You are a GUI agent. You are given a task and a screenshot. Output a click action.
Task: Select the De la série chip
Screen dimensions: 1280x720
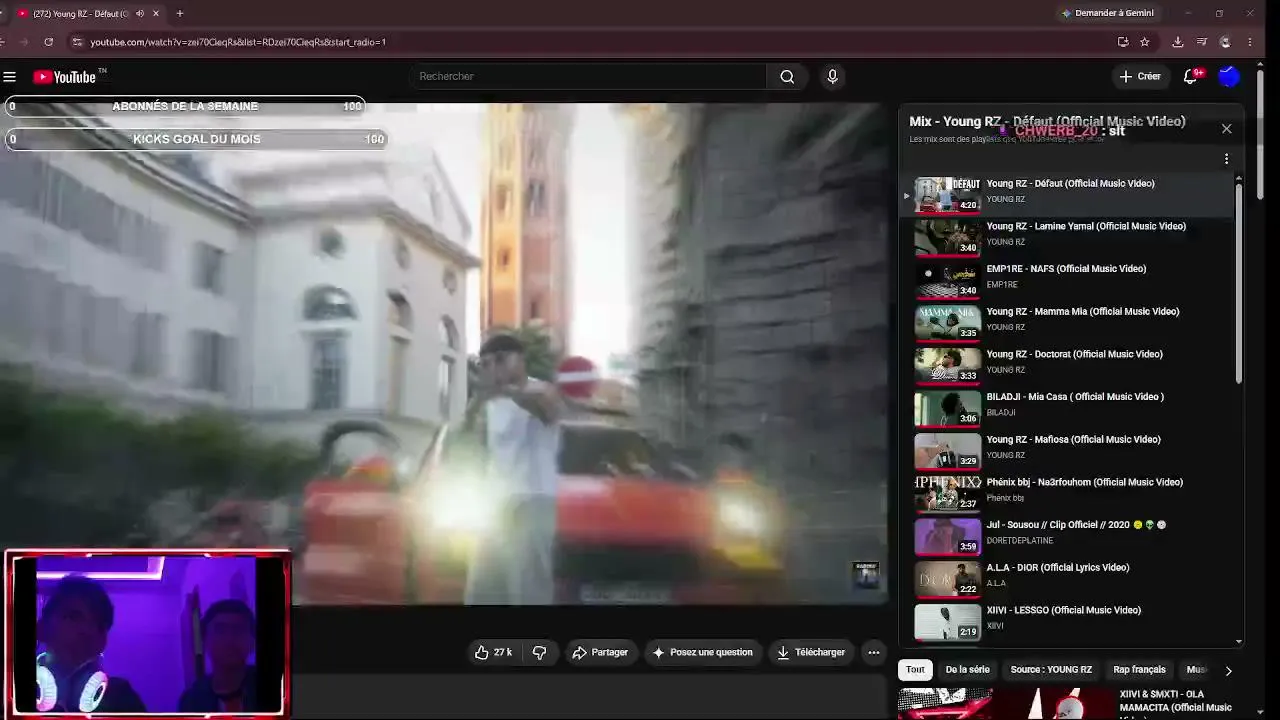click(967, 670)
